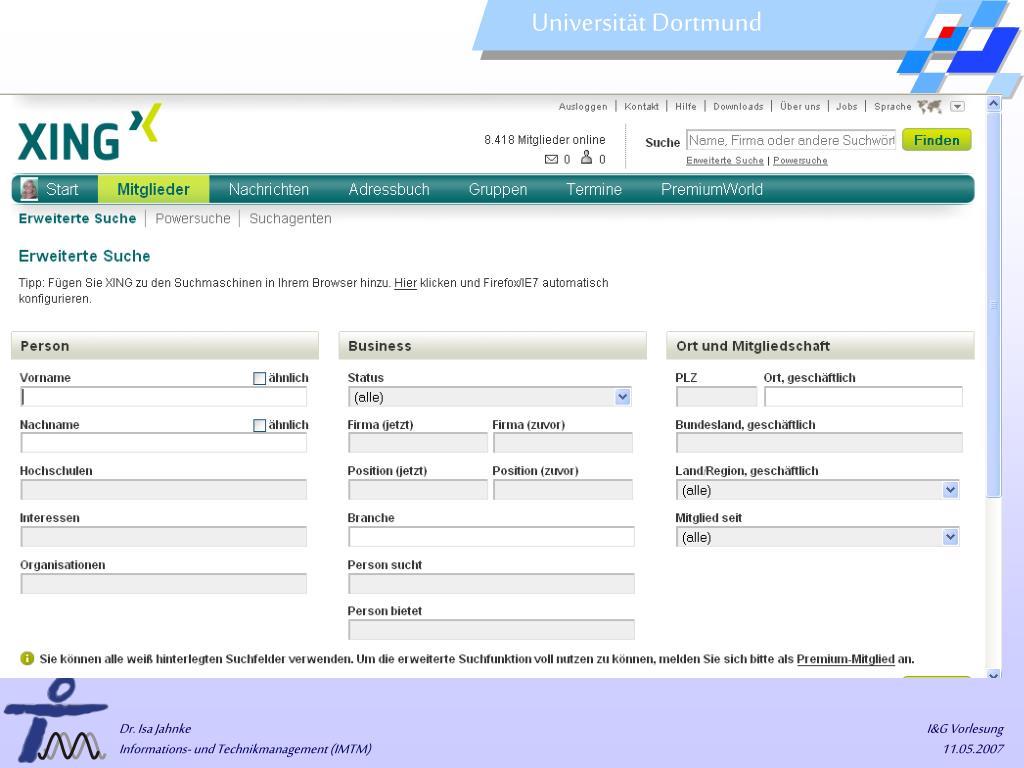
Task: Switch to the Gruppen tab
Action: click(498, 189)
